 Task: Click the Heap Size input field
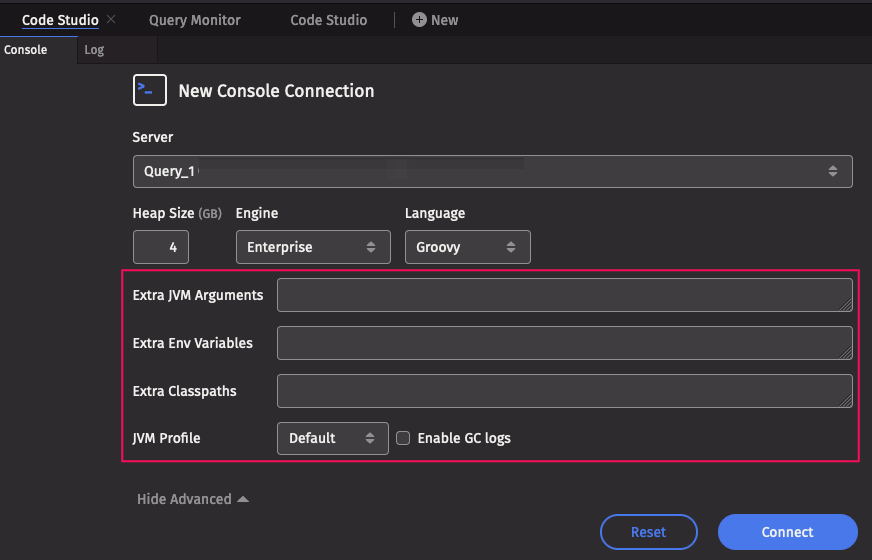[161, 247]
